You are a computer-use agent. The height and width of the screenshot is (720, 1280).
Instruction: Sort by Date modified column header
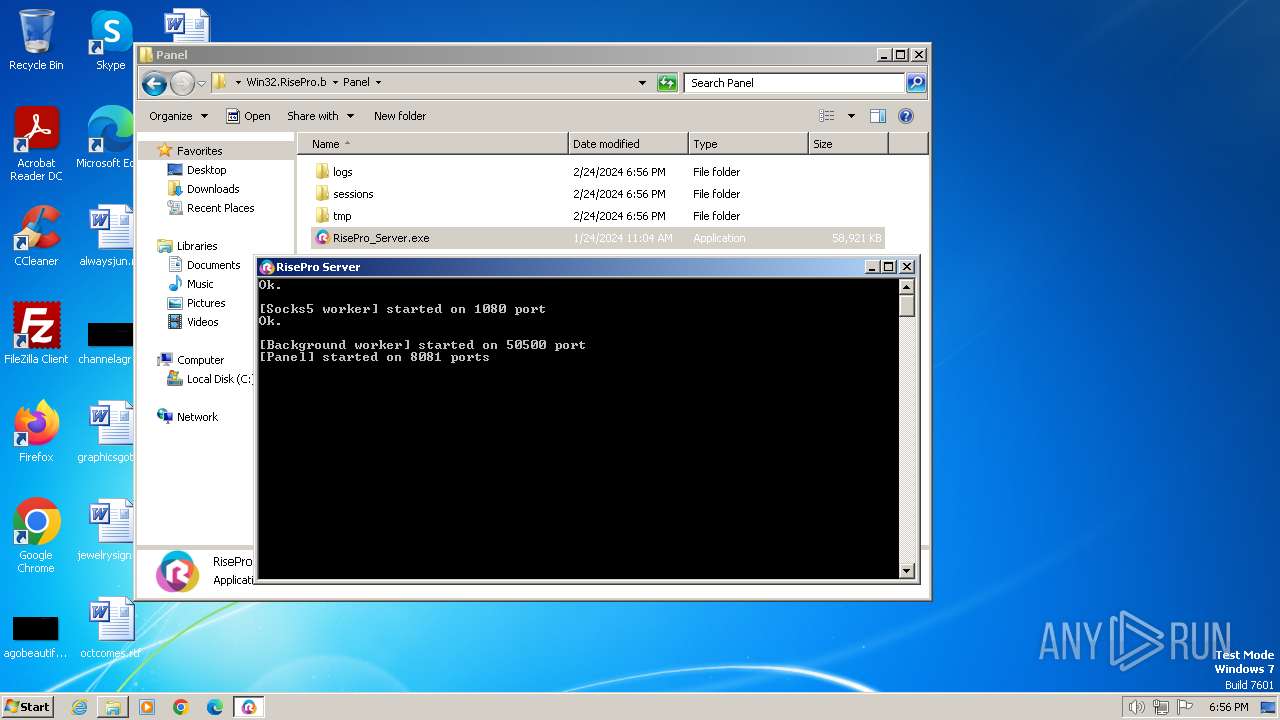coord(628,144)
